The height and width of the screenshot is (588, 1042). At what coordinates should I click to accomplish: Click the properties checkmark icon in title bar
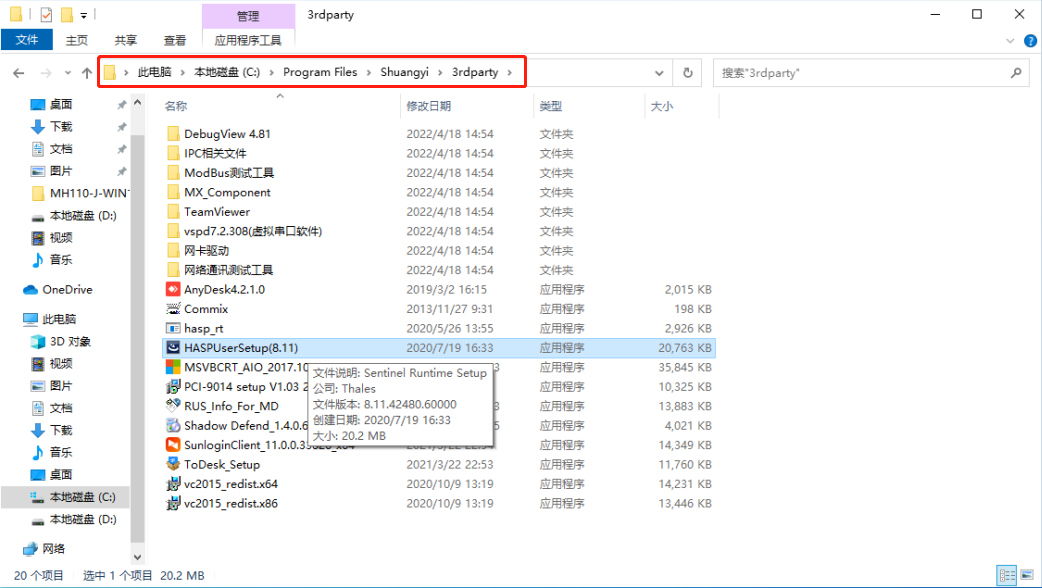click(x=47, y=15)
